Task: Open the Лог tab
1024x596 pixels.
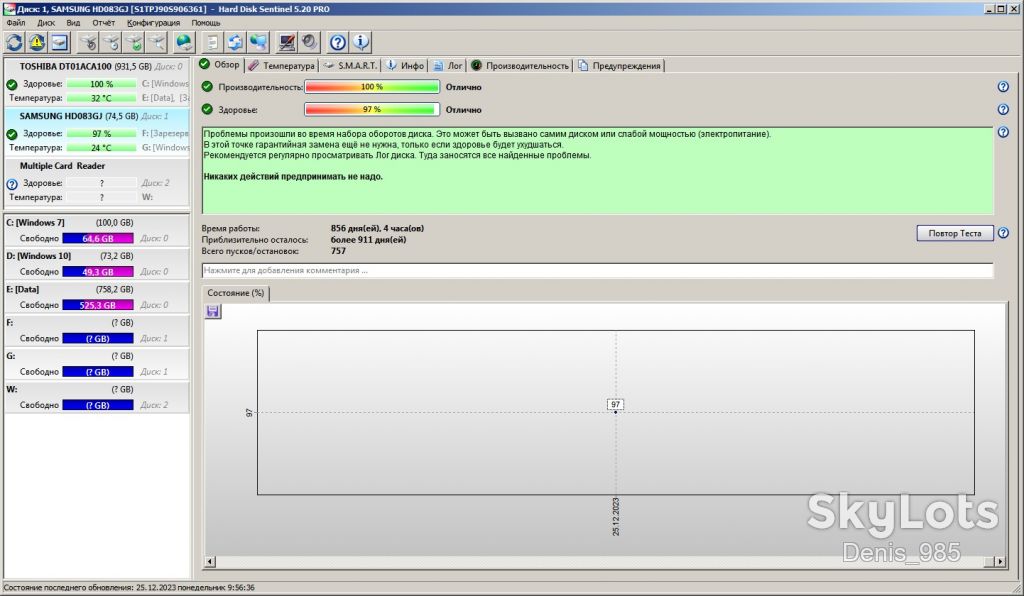Action: pyautogui.click(x=448, y=66)
